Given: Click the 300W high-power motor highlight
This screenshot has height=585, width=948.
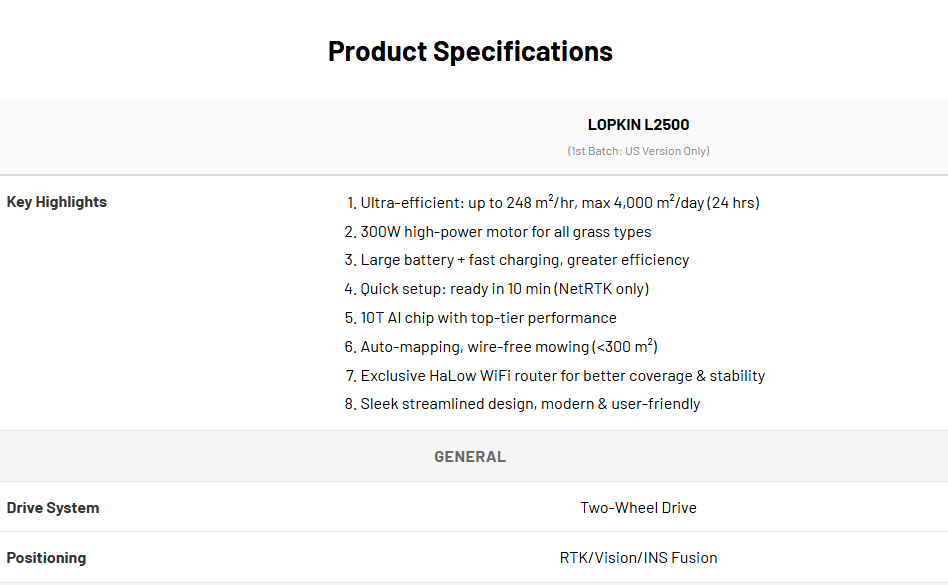Looking at the screenshot, I should click(x=506, y=231).
